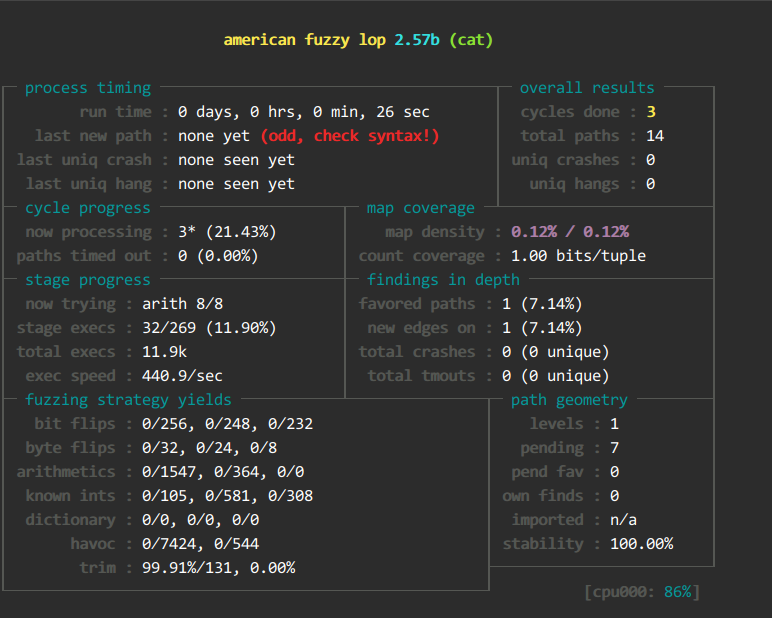
Task: Click the count coverage value '1.00 bits/tuple'
Action: pos(578,256)
